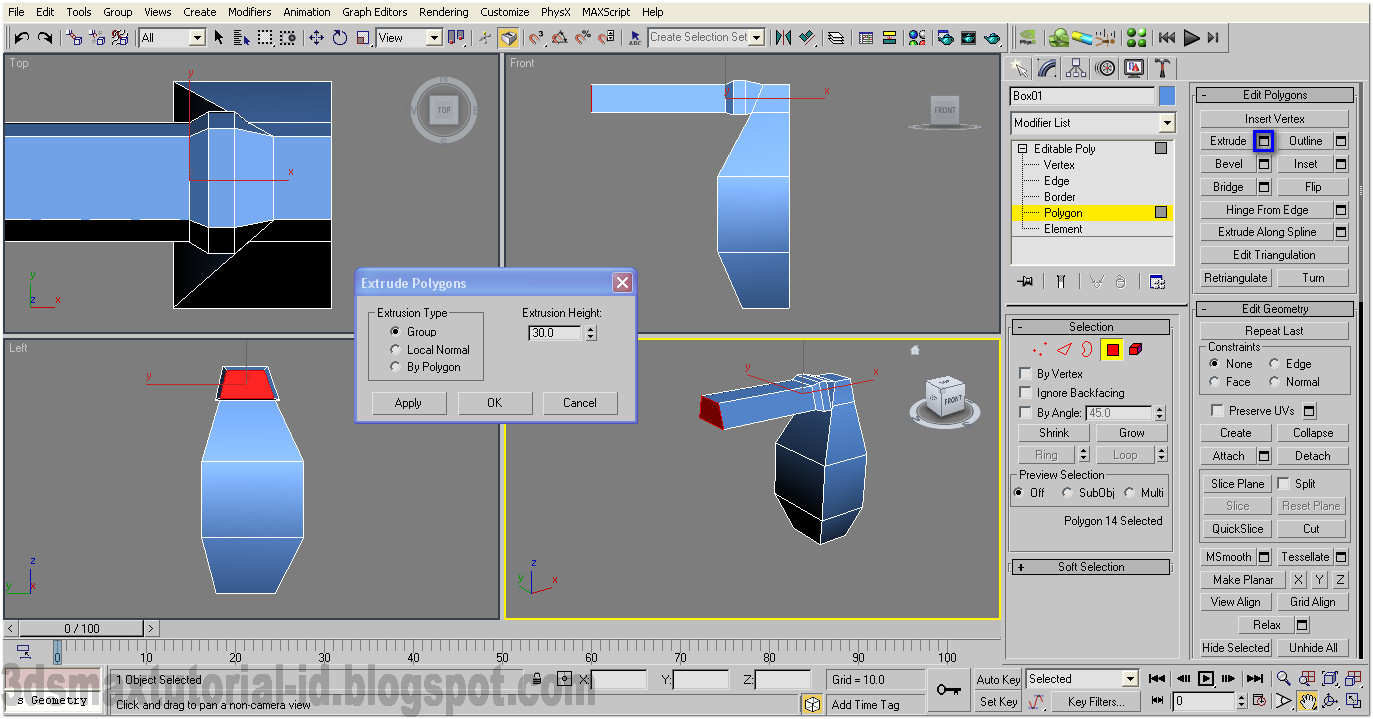This screenshot has height=719, width=1373.
Task: Launch Render Setup teapot icon
Action: [947, 37]
